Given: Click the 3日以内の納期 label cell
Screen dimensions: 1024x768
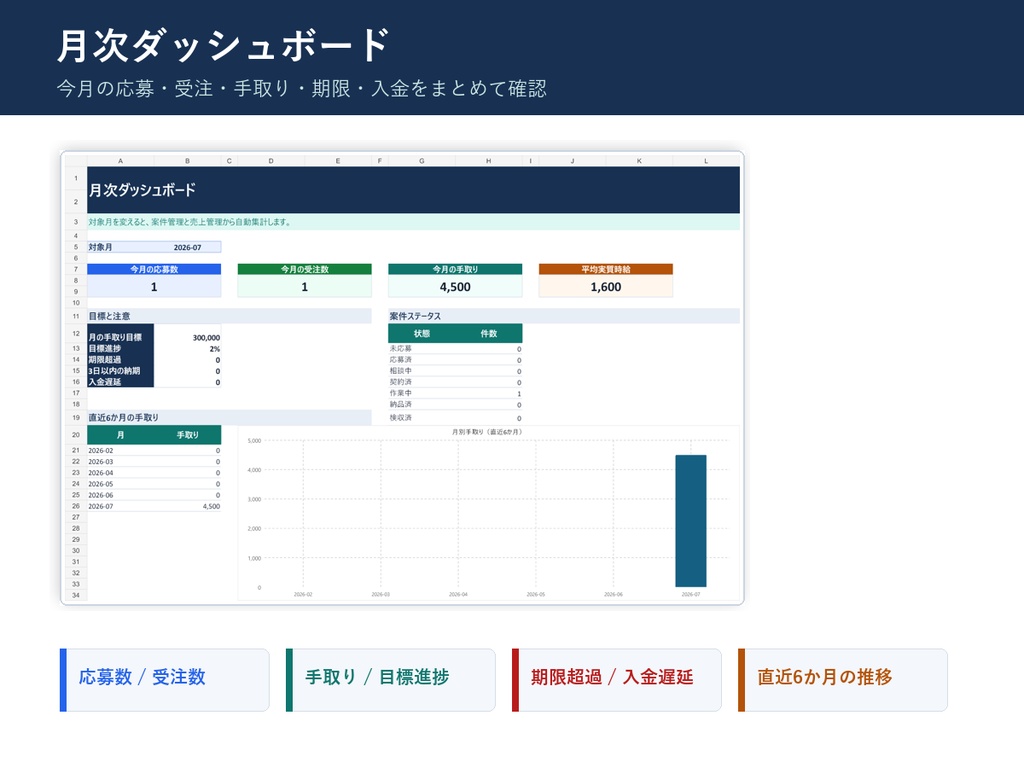Looking at the screenshot, I should [120, 371].
